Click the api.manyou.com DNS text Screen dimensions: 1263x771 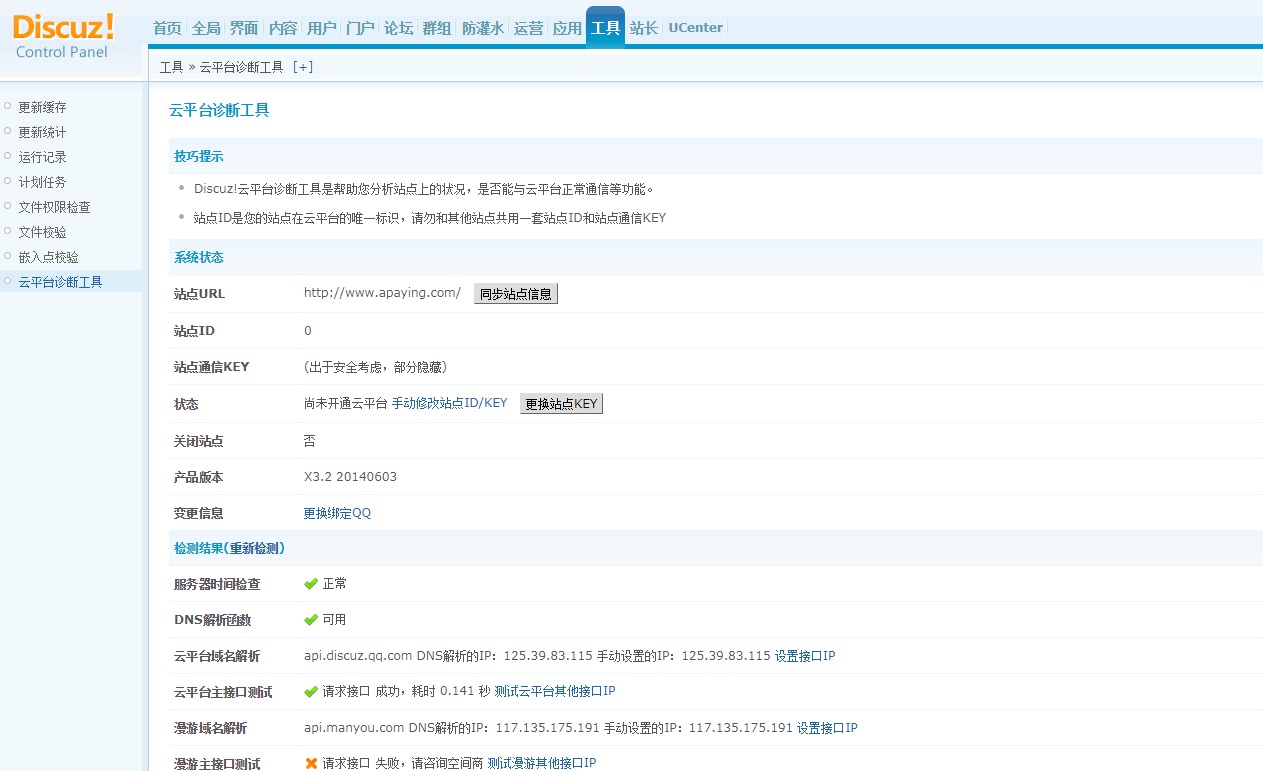[354, 728]
